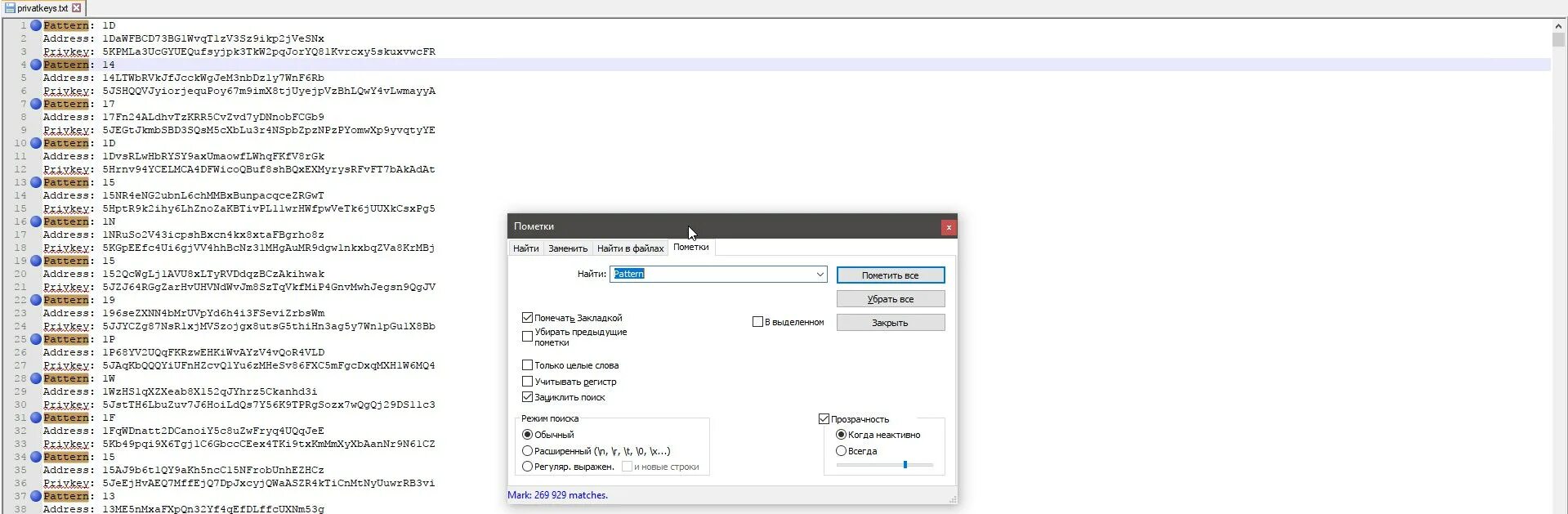Image resolution: width=1568 pixels, height=514 pixels.
Task: Click bookmark marker on line 28
Action: coord(36,378)
